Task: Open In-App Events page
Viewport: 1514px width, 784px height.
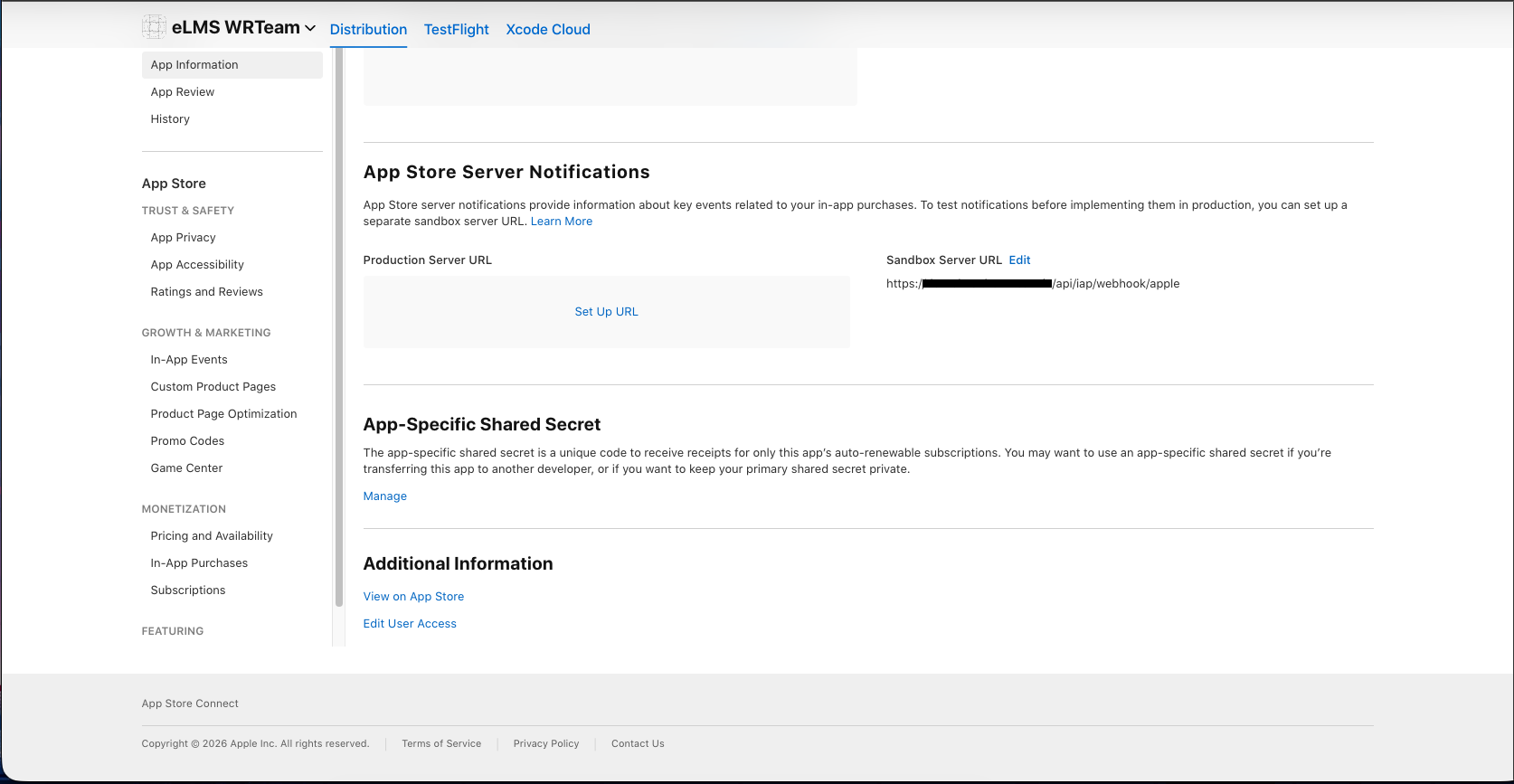Action: 189,360
